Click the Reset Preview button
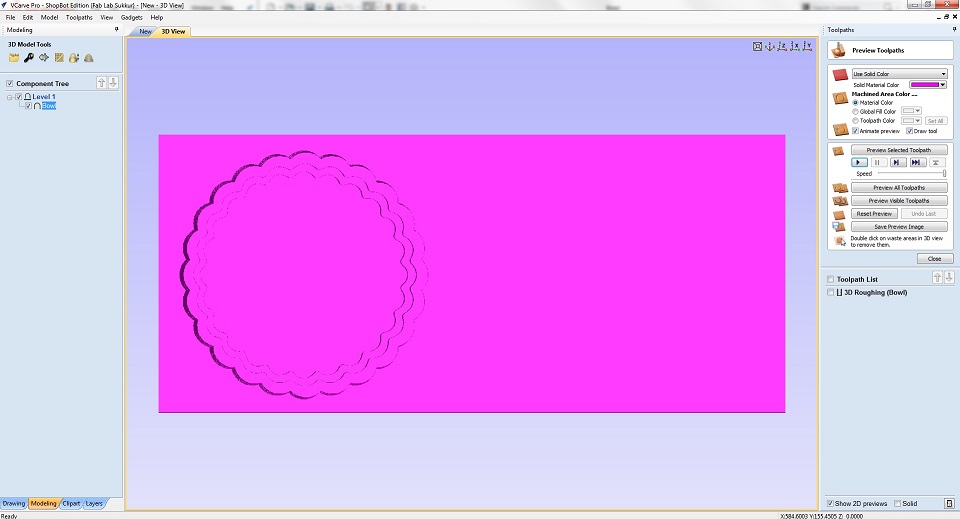This screenshot has height=519, width=960. 874,214
